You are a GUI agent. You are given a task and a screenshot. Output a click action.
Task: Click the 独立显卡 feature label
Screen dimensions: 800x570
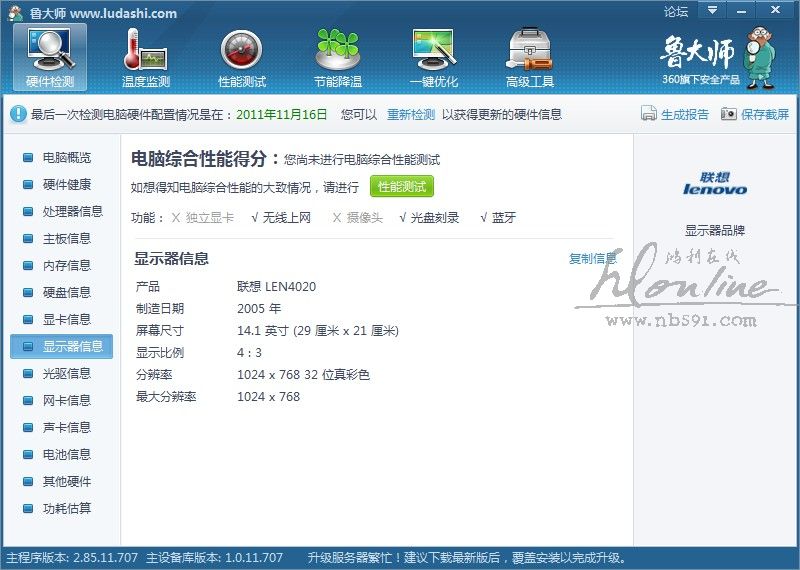click(210, 218)
